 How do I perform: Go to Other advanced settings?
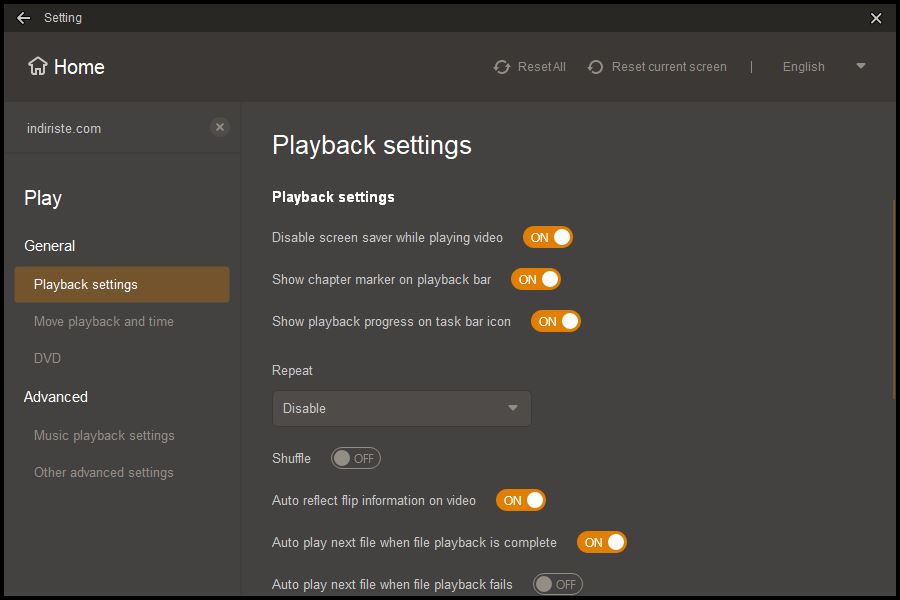coord(104,472)
